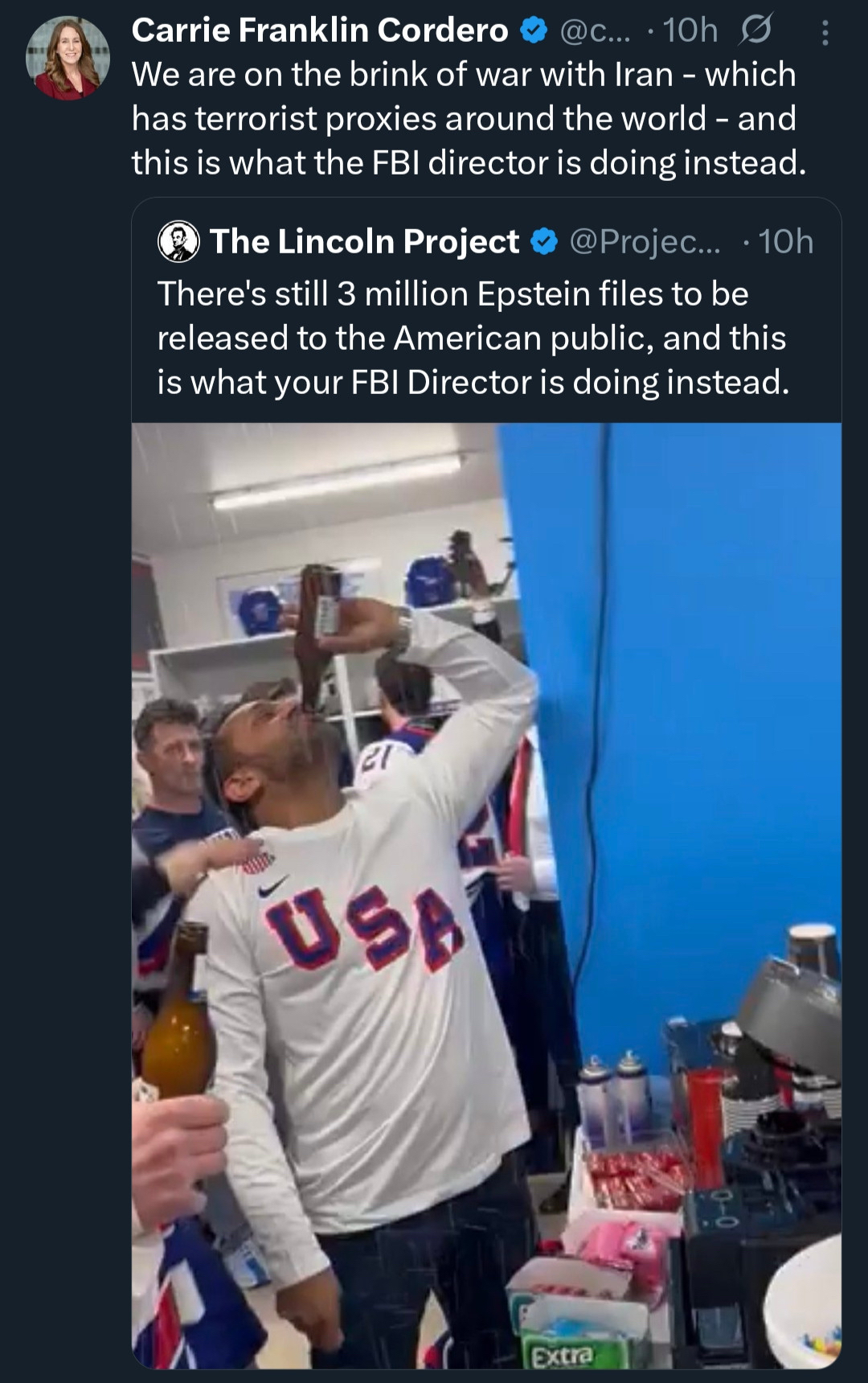Screen dimensions: 868x1383
Task: Tap the Carrie Franklin Cordero display name
Action: 320,31
